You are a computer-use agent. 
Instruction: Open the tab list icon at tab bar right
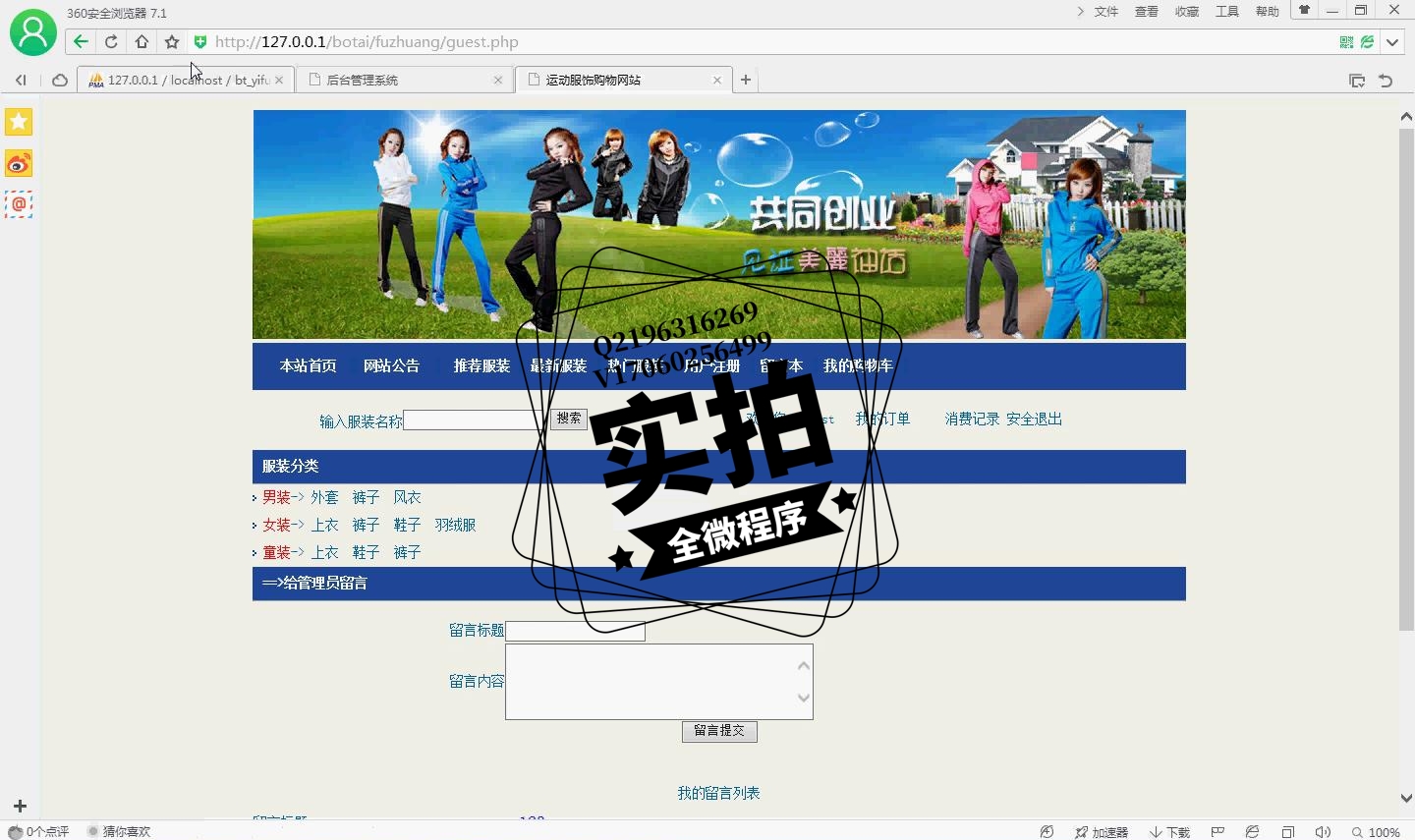click(x=1357, y=81)
